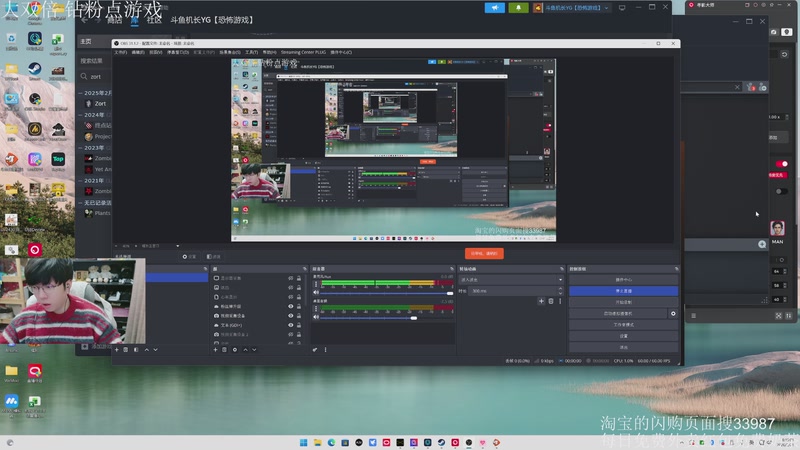This screenshot has height=450, width=800.
Task: Adjust transition duration 300 ms spinner
Action: [x=515, y=291]
